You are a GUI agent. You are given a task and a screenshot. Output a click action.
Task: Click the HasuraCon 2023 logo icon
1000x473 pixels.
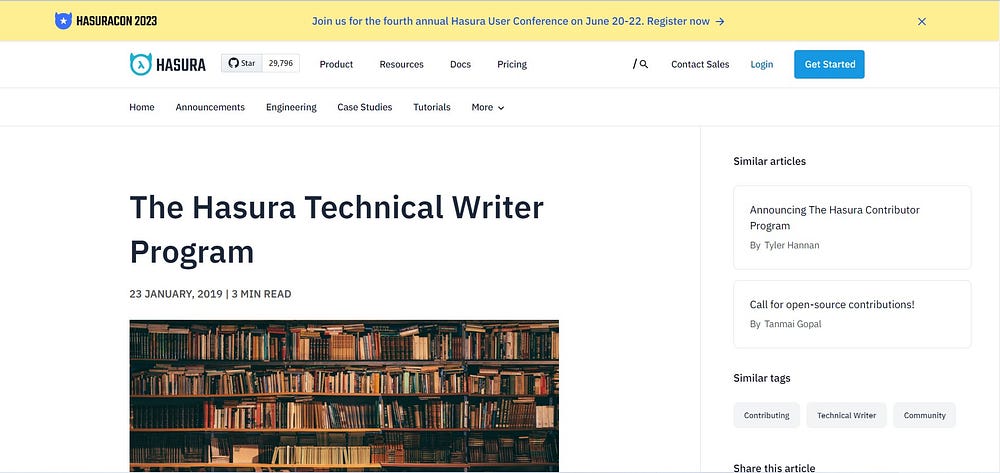coord(63,21)
